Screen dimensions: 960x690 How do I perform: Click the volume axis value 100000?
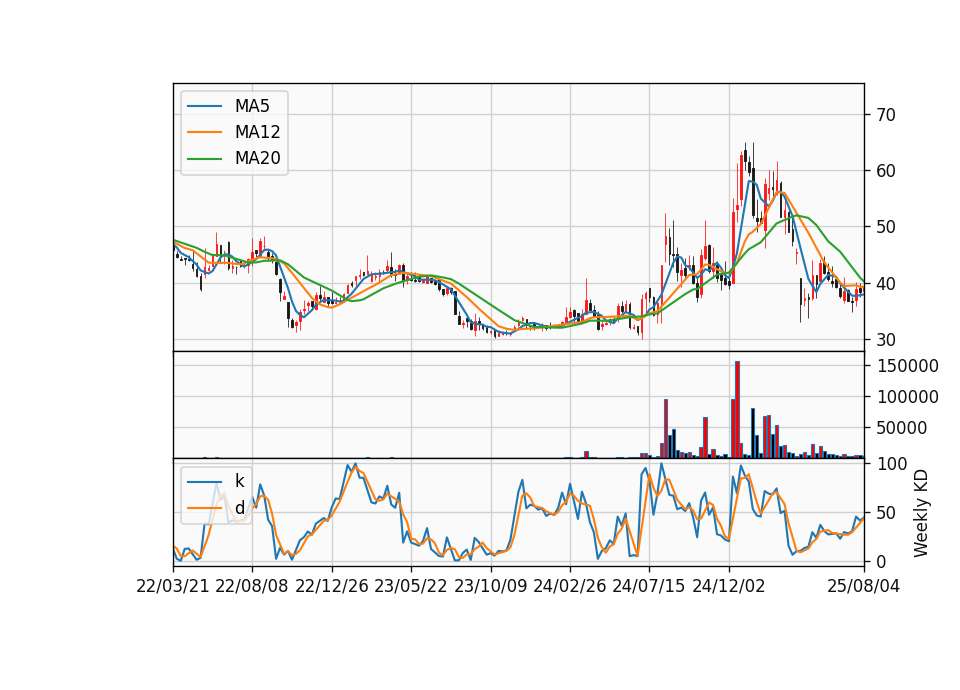[908, 397]
